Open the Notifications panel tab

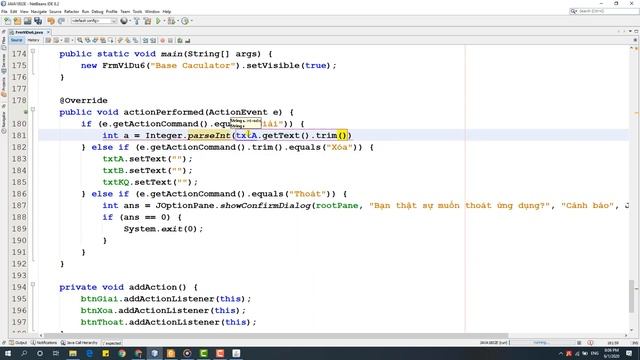[44, 343]
